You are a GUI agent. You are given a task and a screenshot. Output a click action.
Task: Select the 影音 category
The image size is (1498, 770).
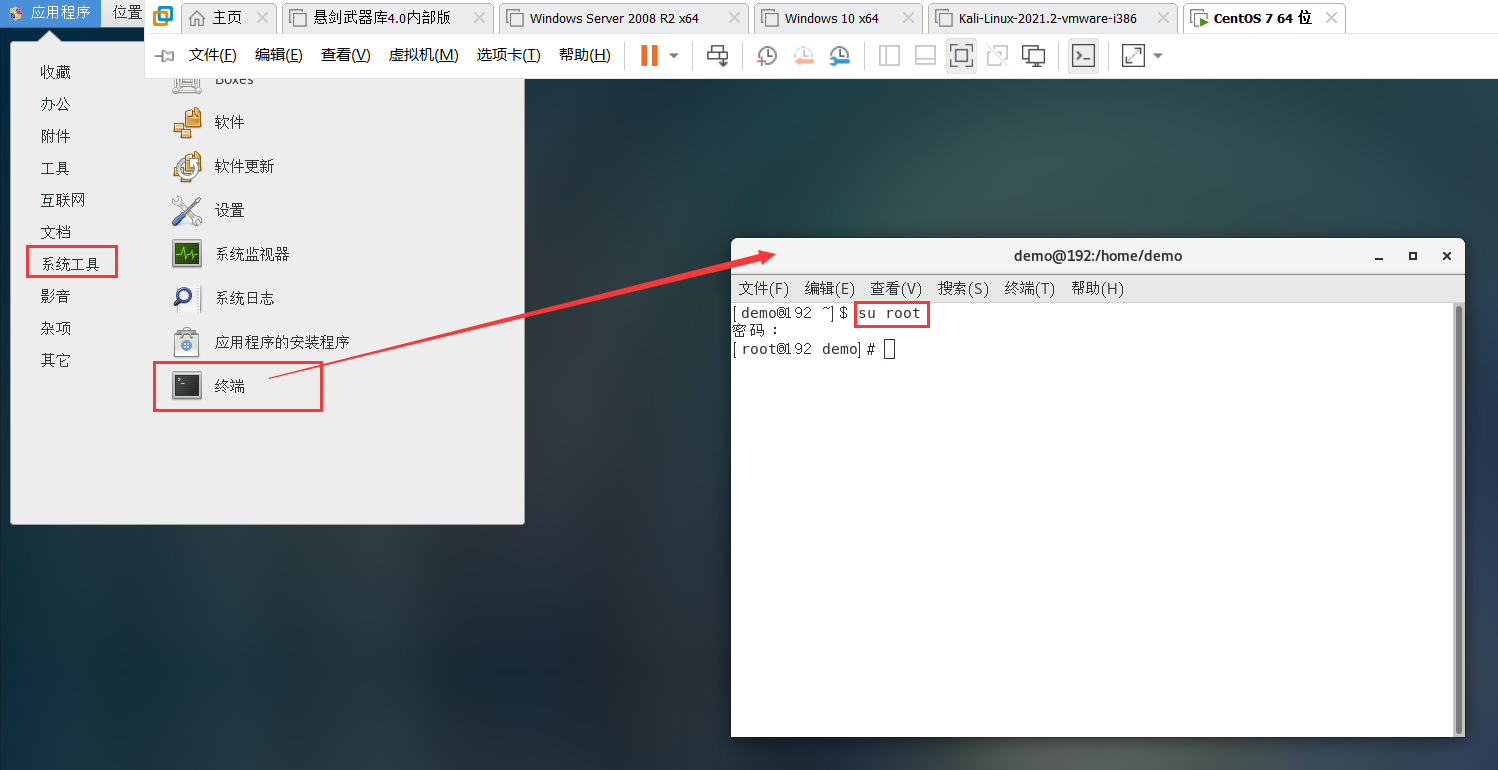tap(56, 296)
